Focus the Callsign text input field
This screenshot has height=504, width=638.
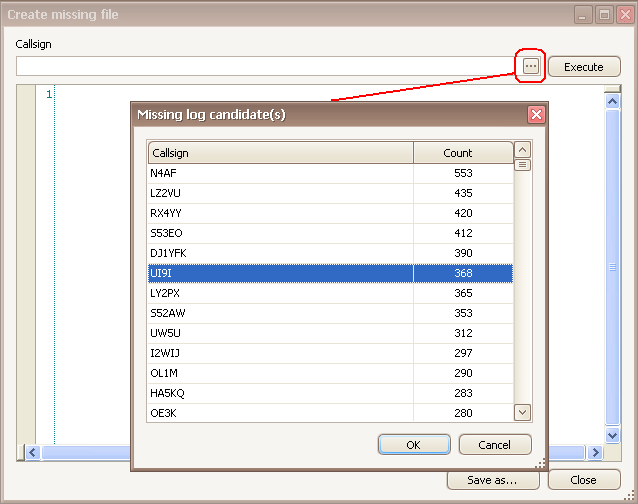tap(265, 67)
